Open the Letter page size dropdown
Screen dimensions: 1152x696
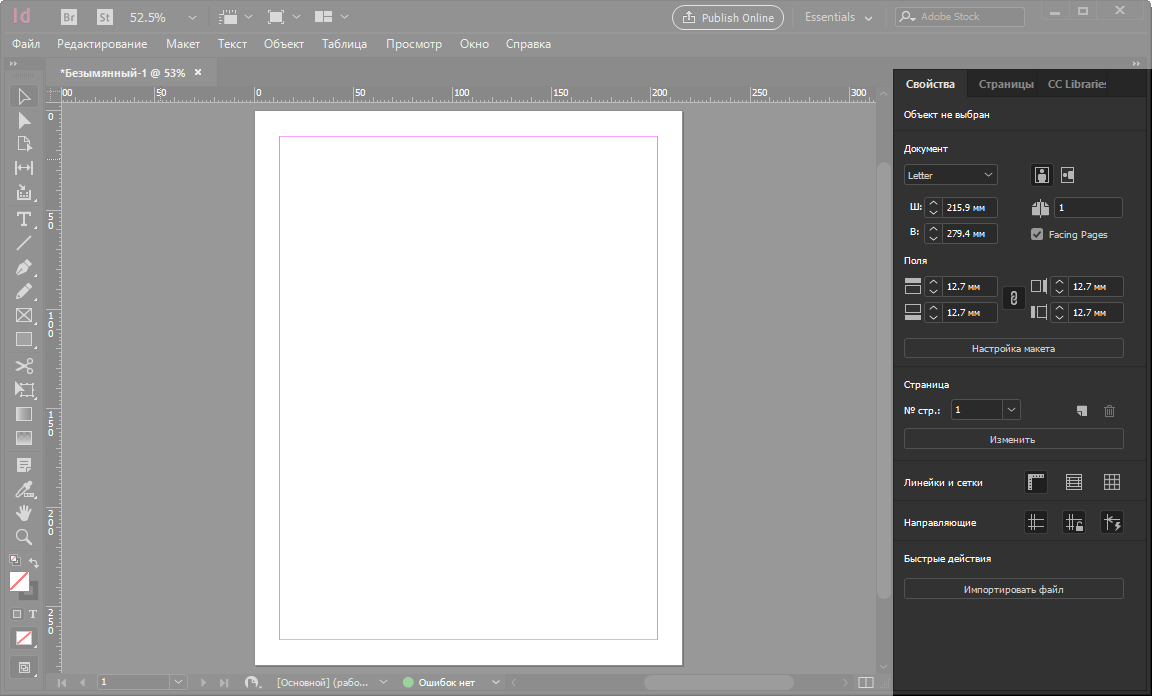coord(950,175)
